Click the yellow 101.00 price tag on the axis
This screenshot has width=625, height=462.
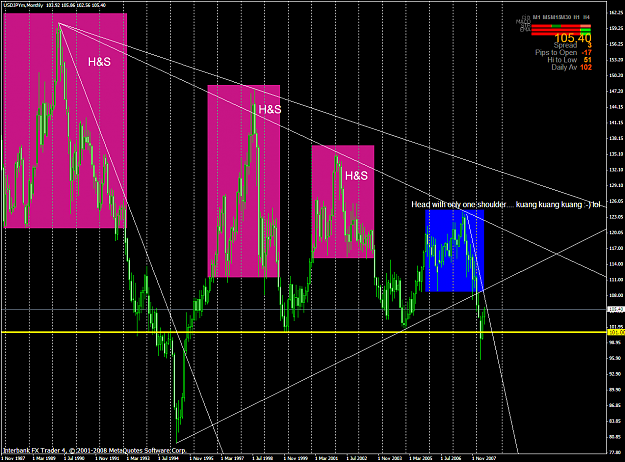(616, 332)
